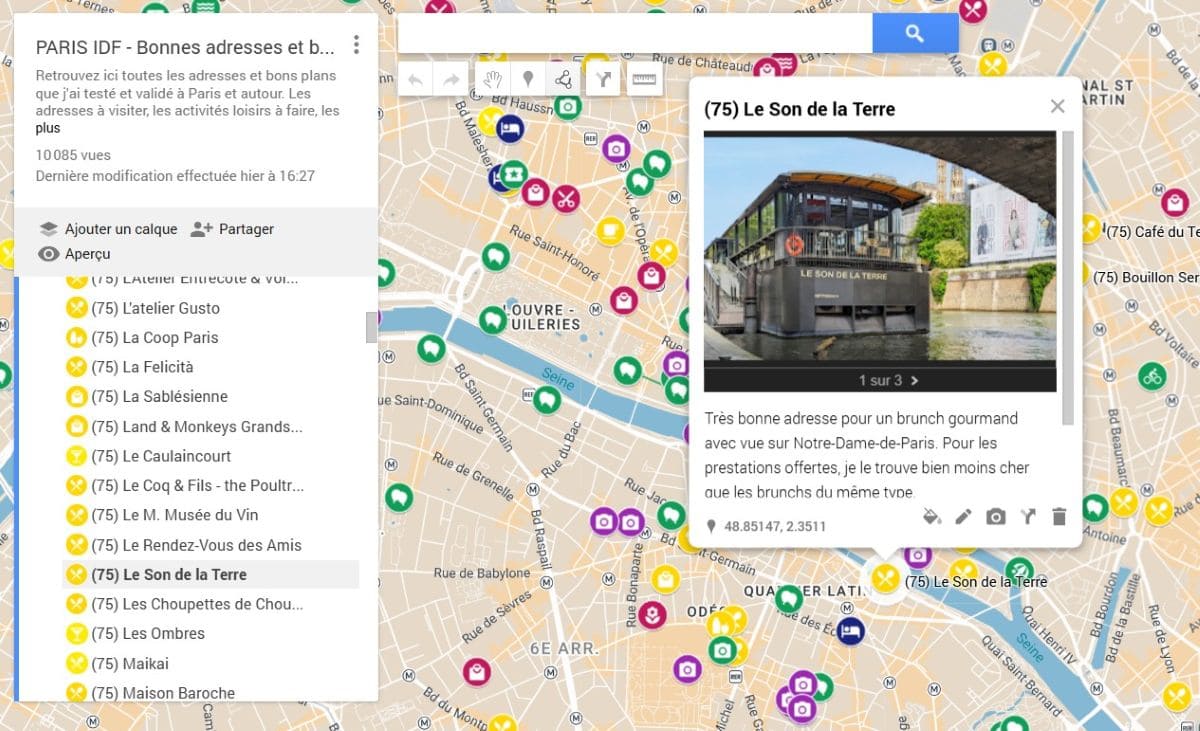Open style options with the paint bucket icon
The image size is (1200, 731).
tap(932, 517)
